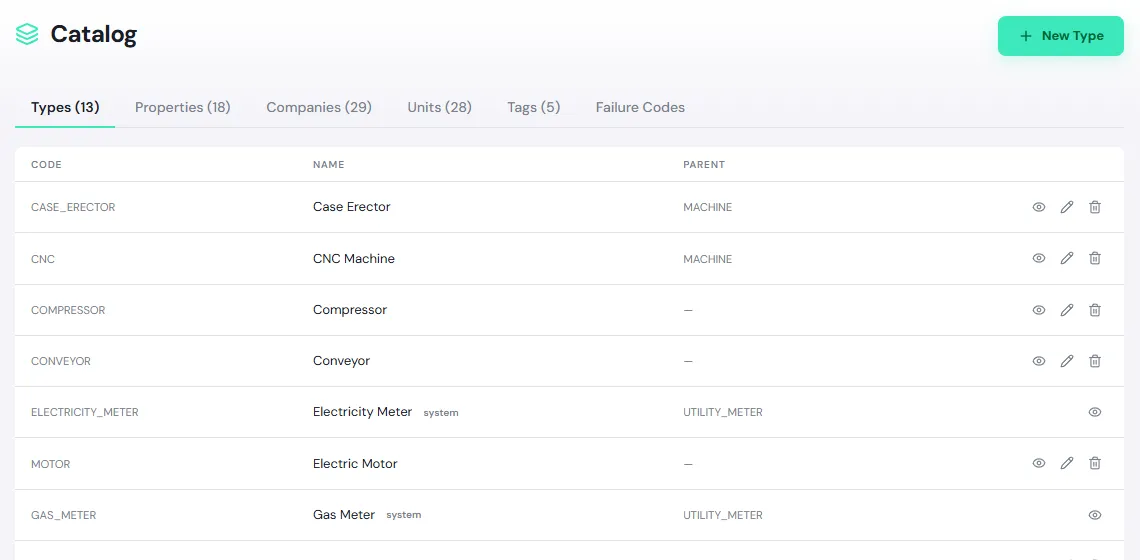
Task: View the CNC Machine type details
Action: click(1039, 258)
